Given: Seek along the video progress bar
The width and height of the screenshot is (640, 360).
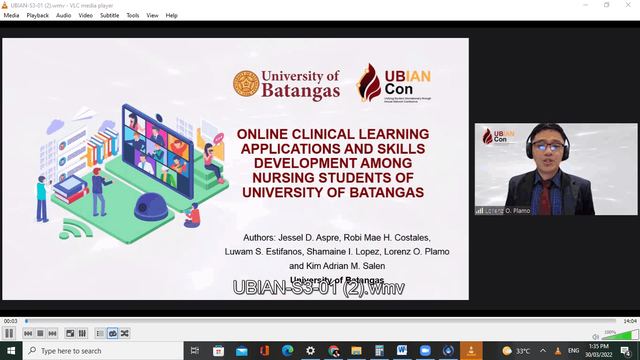Looking at the screenshot, I should (x=320, y=321).
